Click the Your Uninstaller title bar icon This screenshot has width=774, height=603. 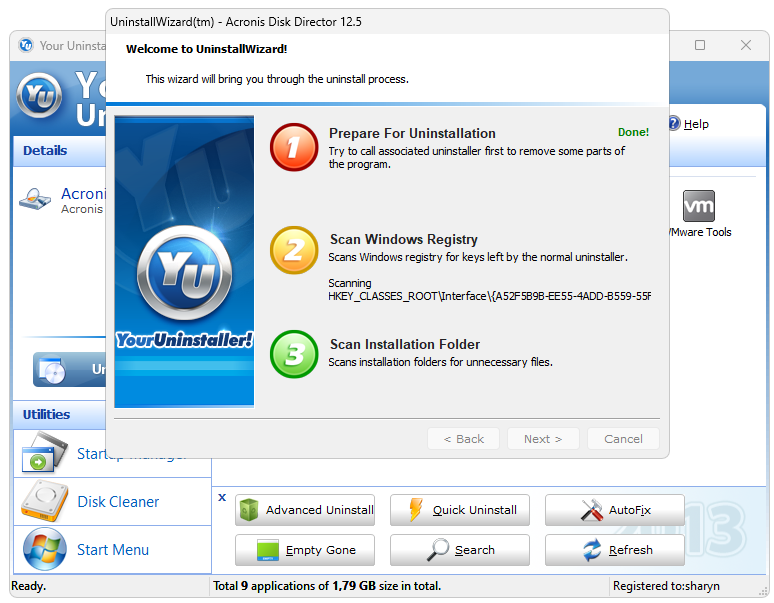coord(26,45)
